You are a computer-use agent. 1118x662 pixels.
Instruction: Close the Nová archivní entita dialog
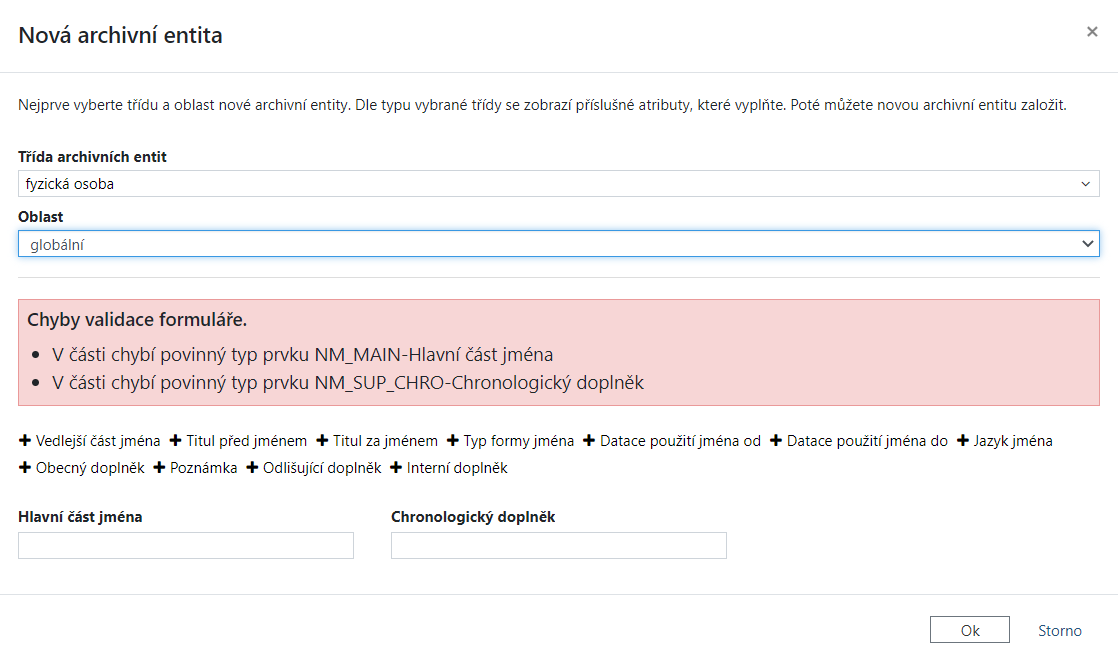coord(1092,32)
